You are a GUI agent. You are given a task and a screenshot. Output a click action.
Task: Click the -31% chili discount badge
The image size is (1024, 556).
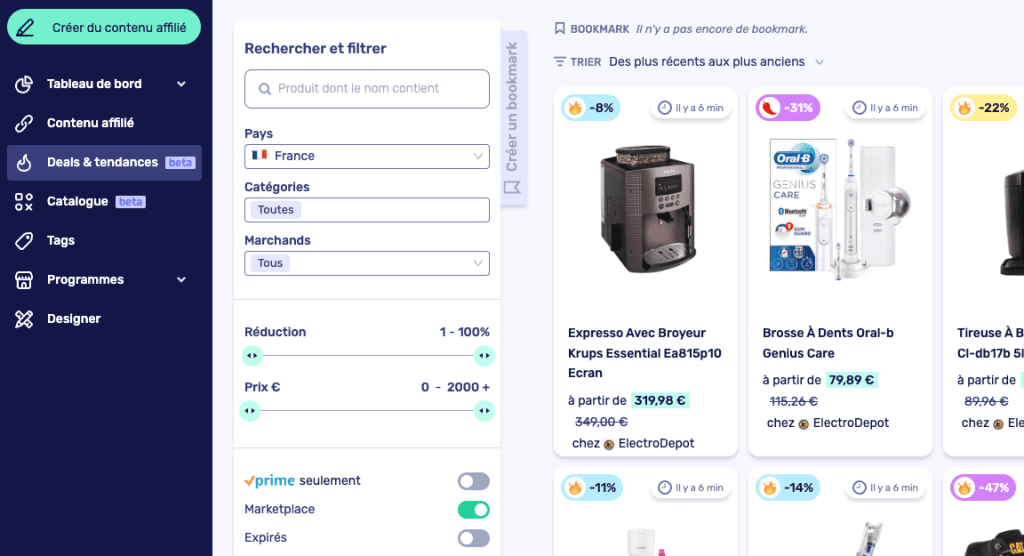click(788, 108)
